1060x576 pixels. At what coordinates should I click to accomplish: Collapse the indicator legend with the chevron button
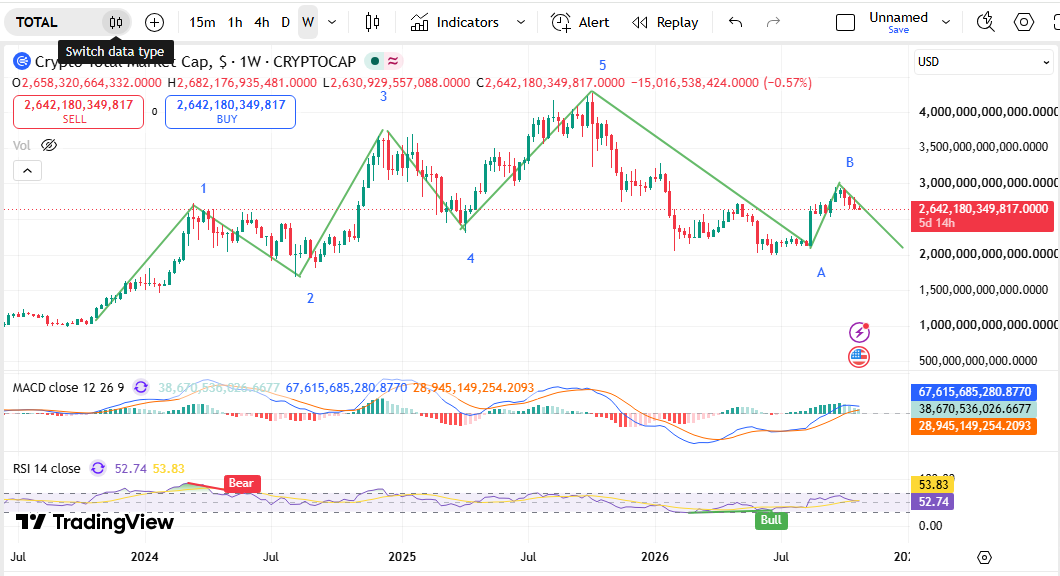click(x=28, y=170)
